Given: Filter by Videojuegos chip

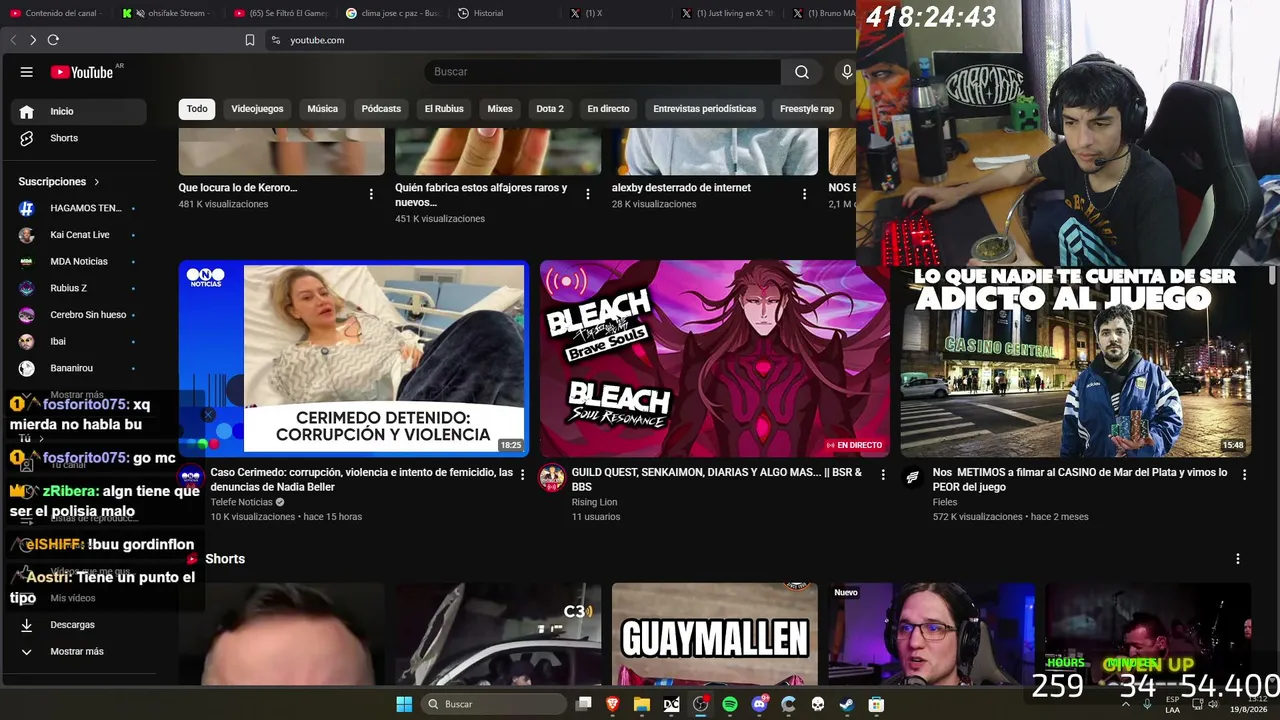Looking at the screenshot, I should pyautogui.click(x=257, y=109).
